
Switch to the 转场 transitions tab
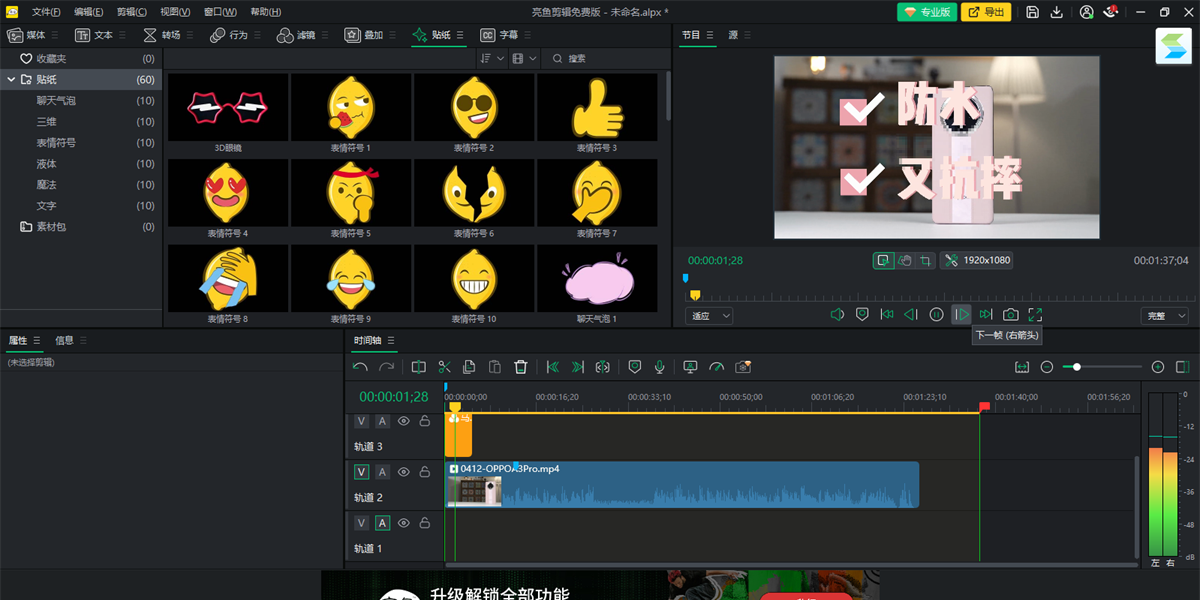[162, 35]
